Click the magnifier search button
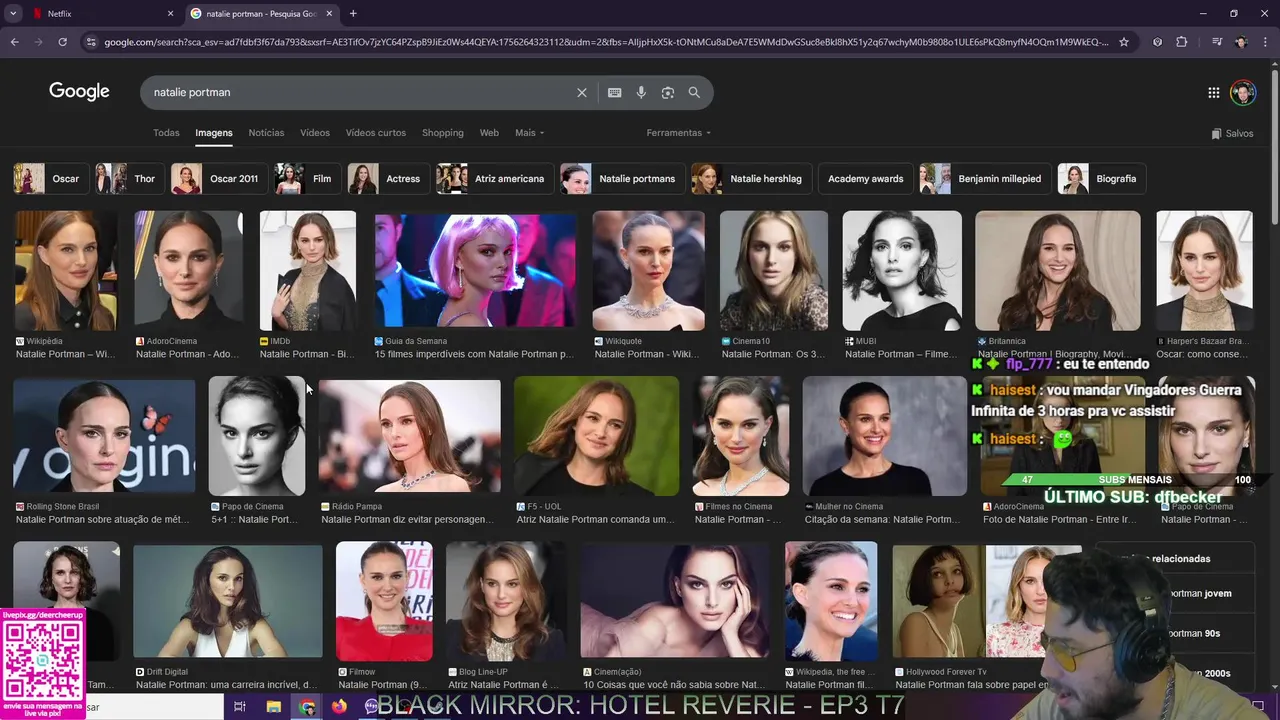The image size is (1280, 720). pyautogui.click(x=694, y=92)
